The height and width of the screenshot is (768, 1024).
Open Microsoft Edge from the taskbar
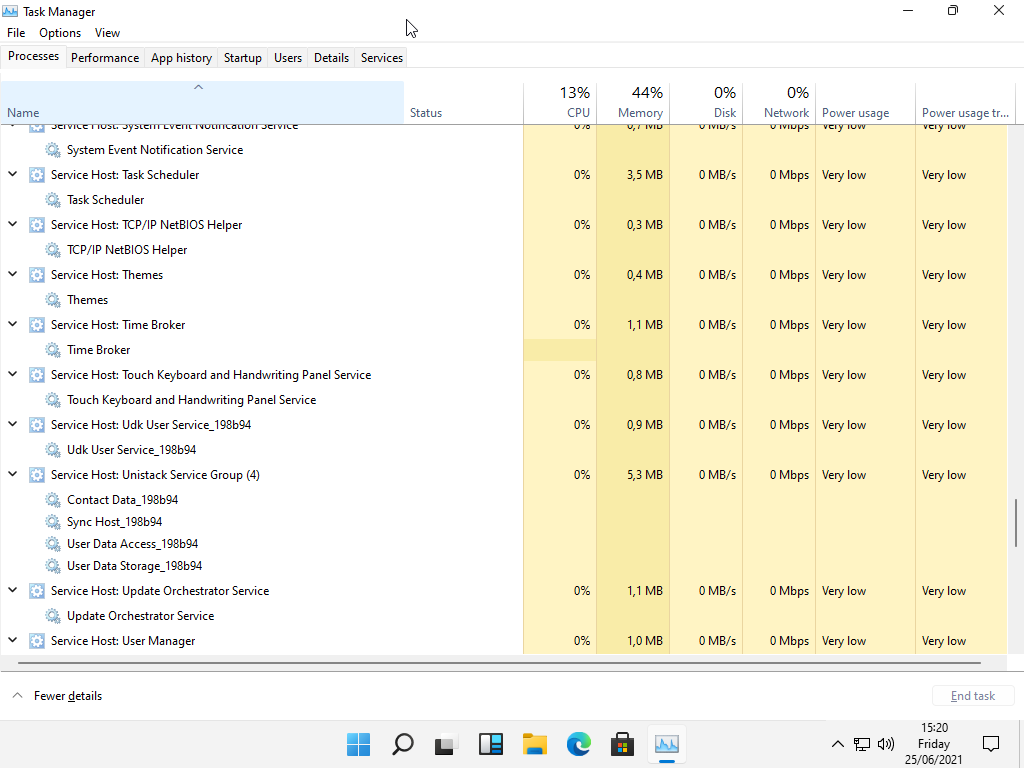[579, 744]
